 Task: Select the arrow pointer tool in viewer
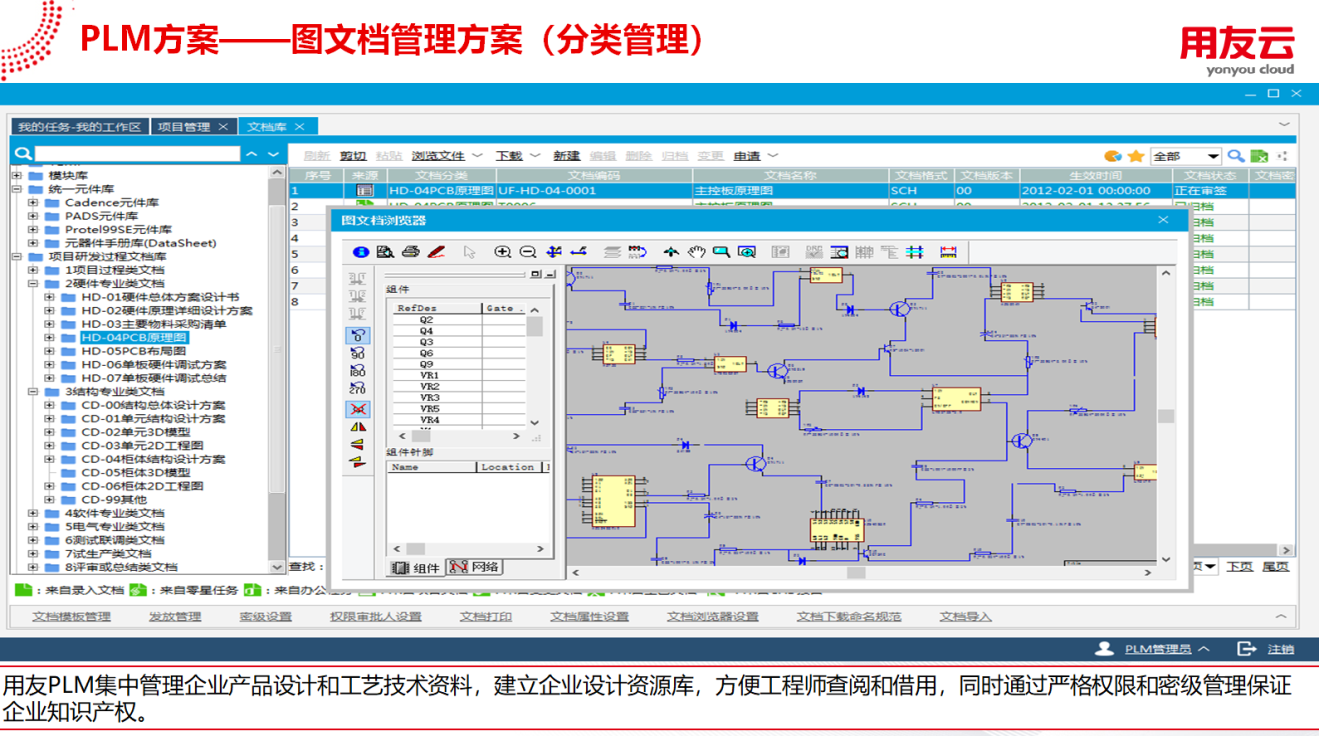(469, 253)
